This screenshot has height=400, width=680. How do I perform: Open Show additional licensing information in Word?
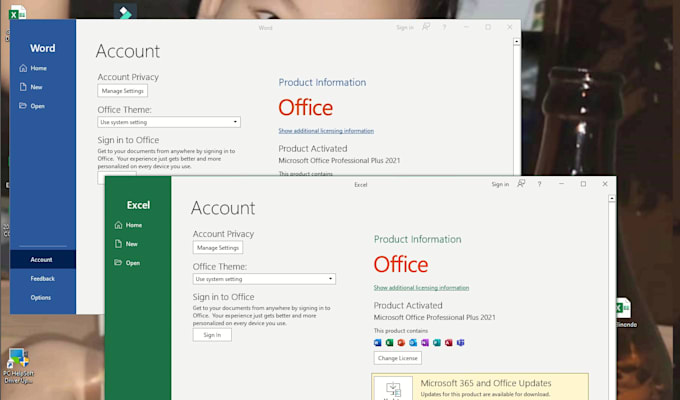326,131
